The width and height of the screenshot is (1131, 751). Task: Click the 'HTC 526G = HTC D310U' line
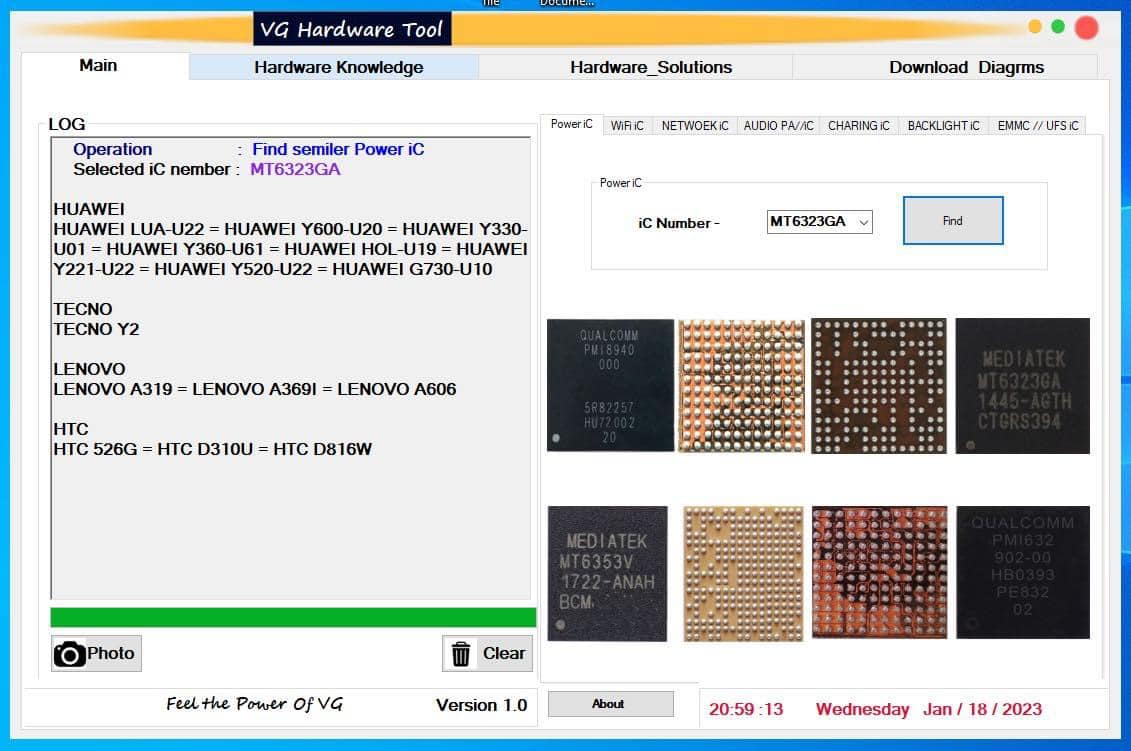[213, 449]
